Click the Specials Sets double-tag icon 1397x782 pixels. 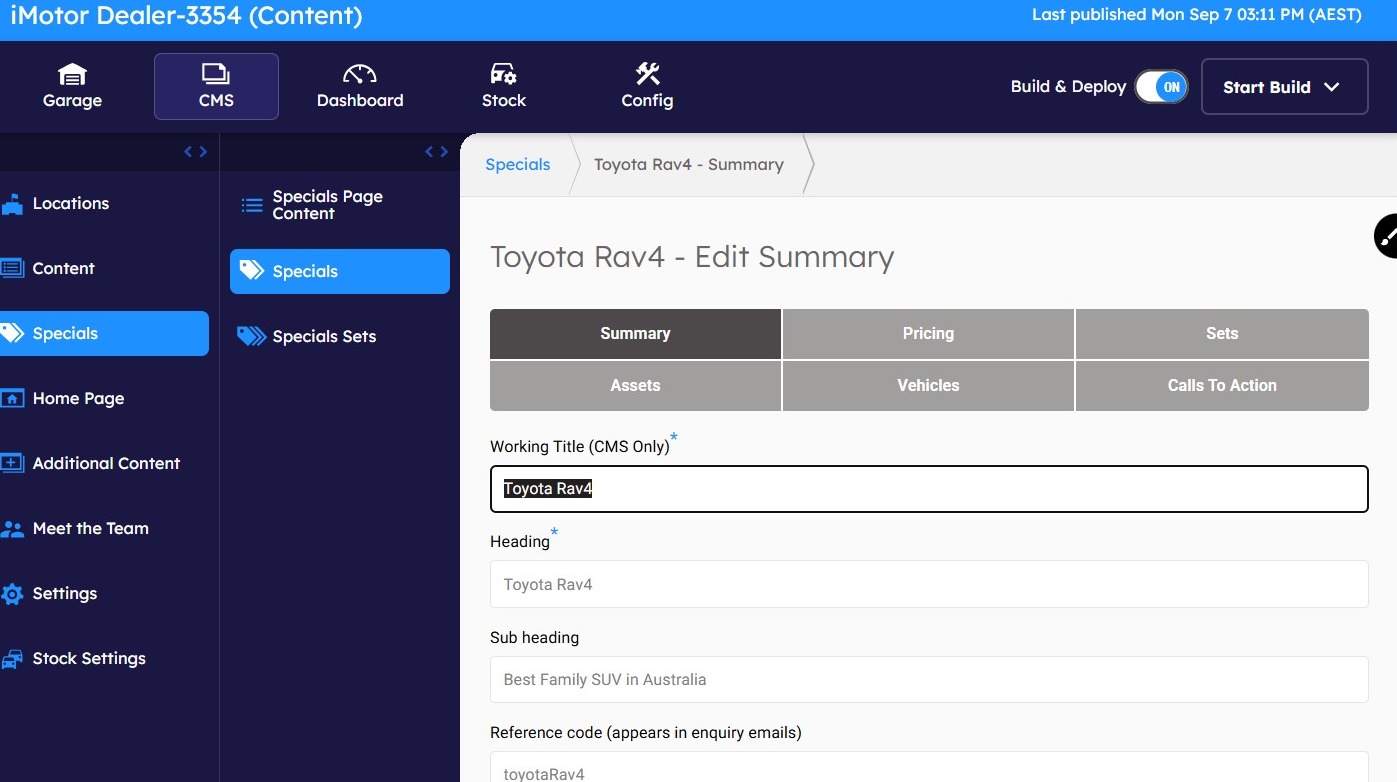click(252, 336)
